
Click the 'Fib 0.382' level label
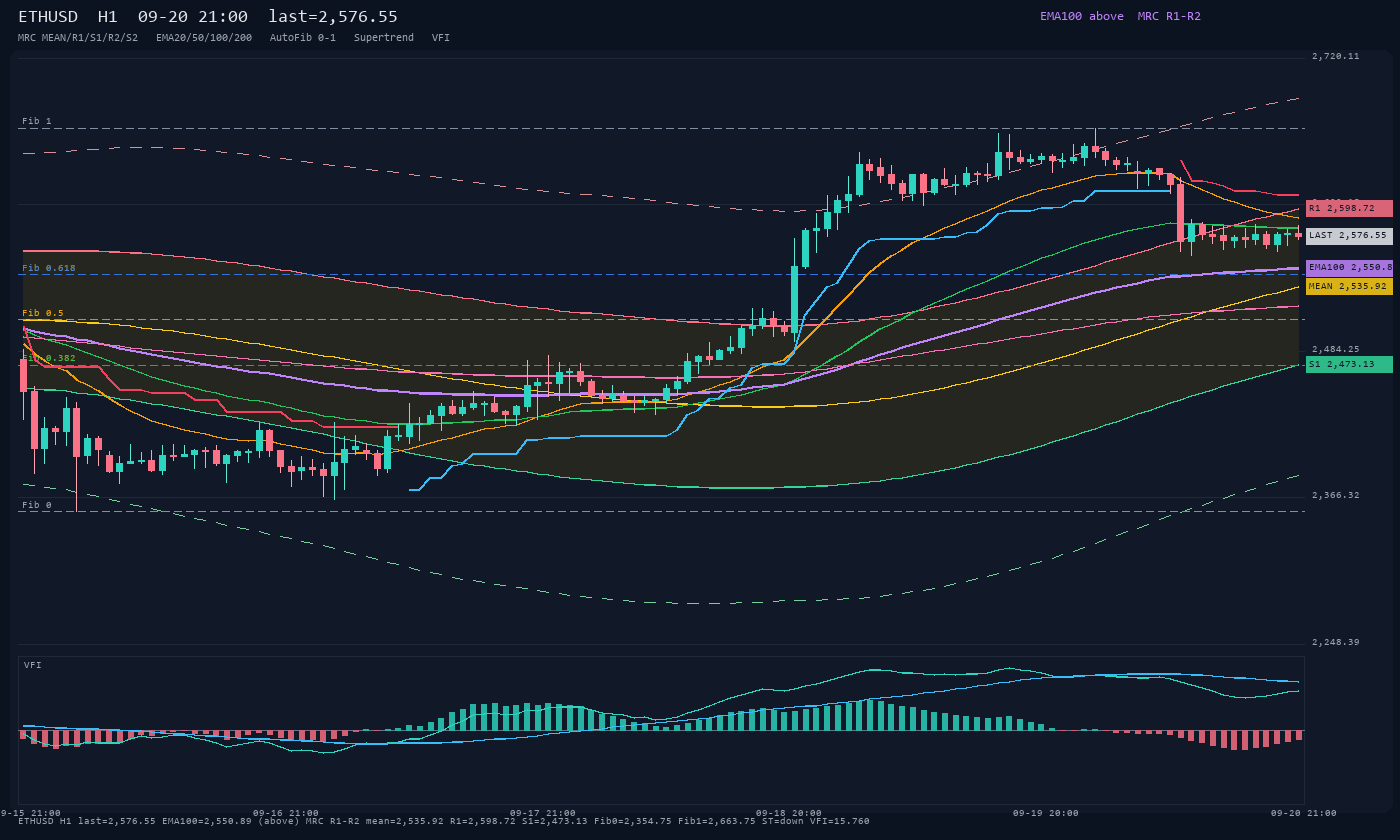(x=49, y=358)
